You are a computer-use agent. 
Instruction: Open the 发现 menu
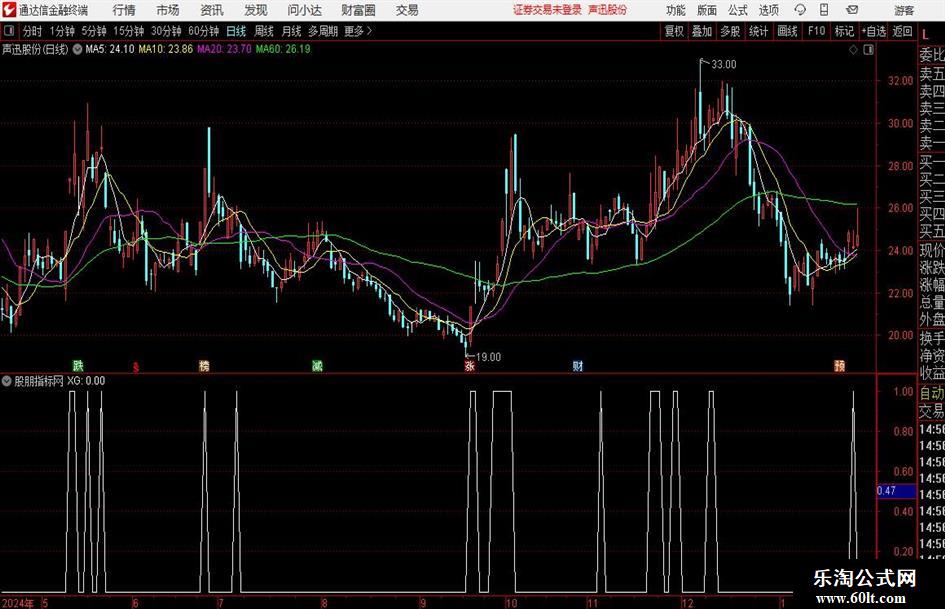[256, 10]
